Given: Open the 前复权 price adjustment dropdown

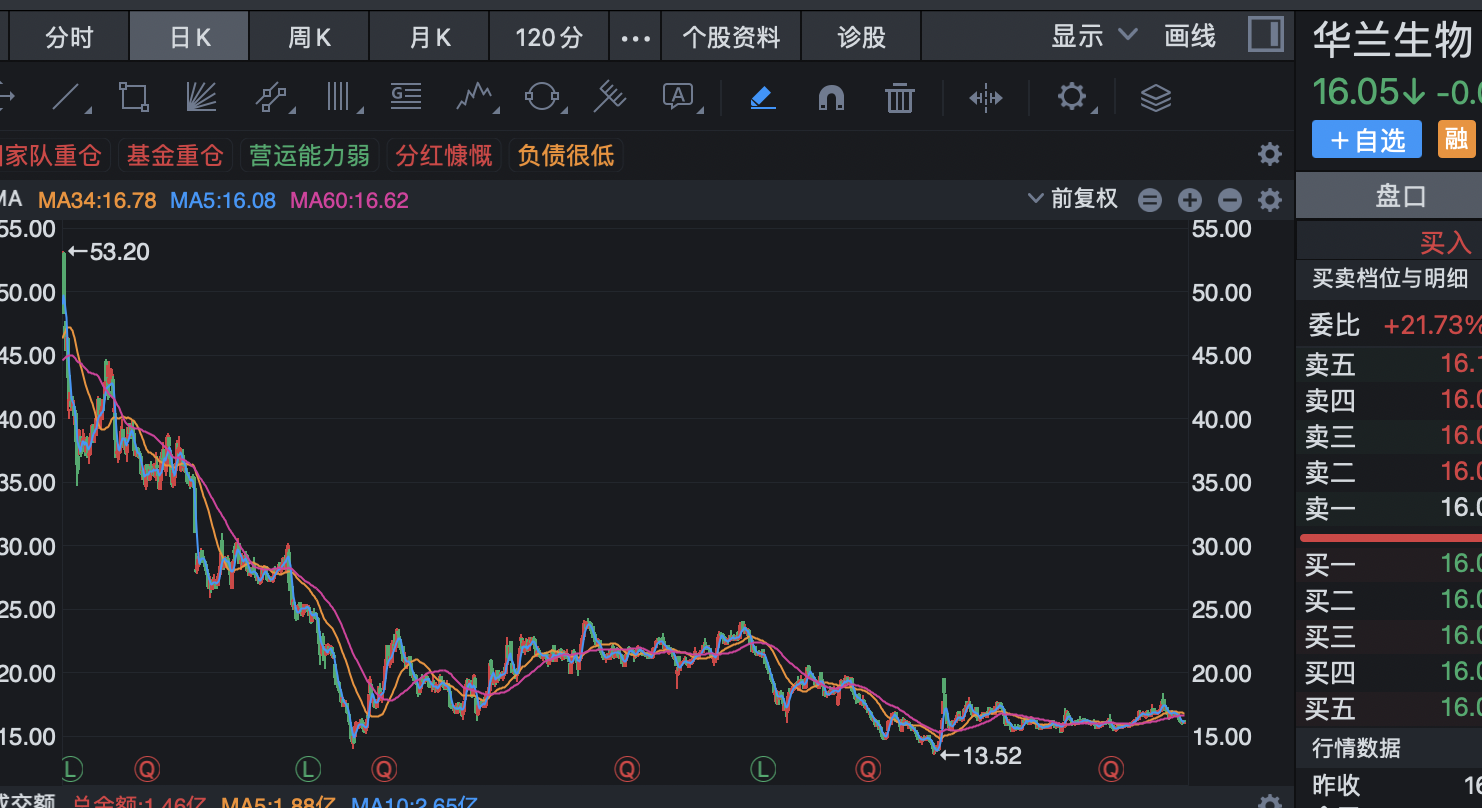Looking at the screenshot, I should tap(1072, 199).
